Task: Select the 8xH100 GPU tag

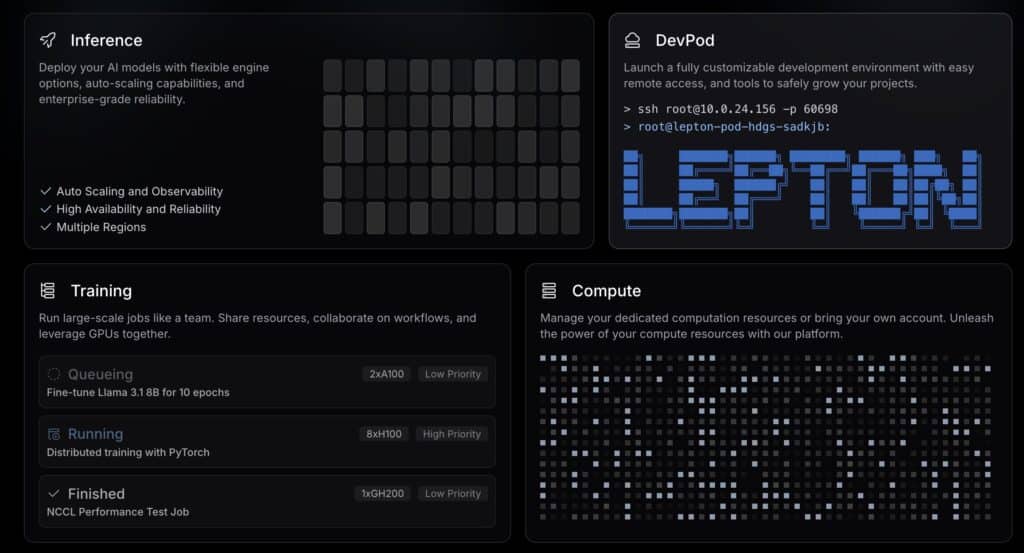Action: point(384,434)
